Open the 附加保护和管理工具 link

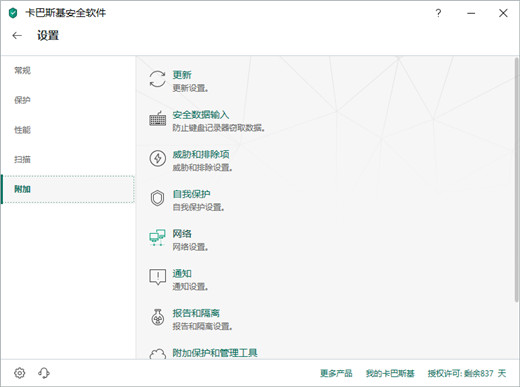tap(215, 353)
